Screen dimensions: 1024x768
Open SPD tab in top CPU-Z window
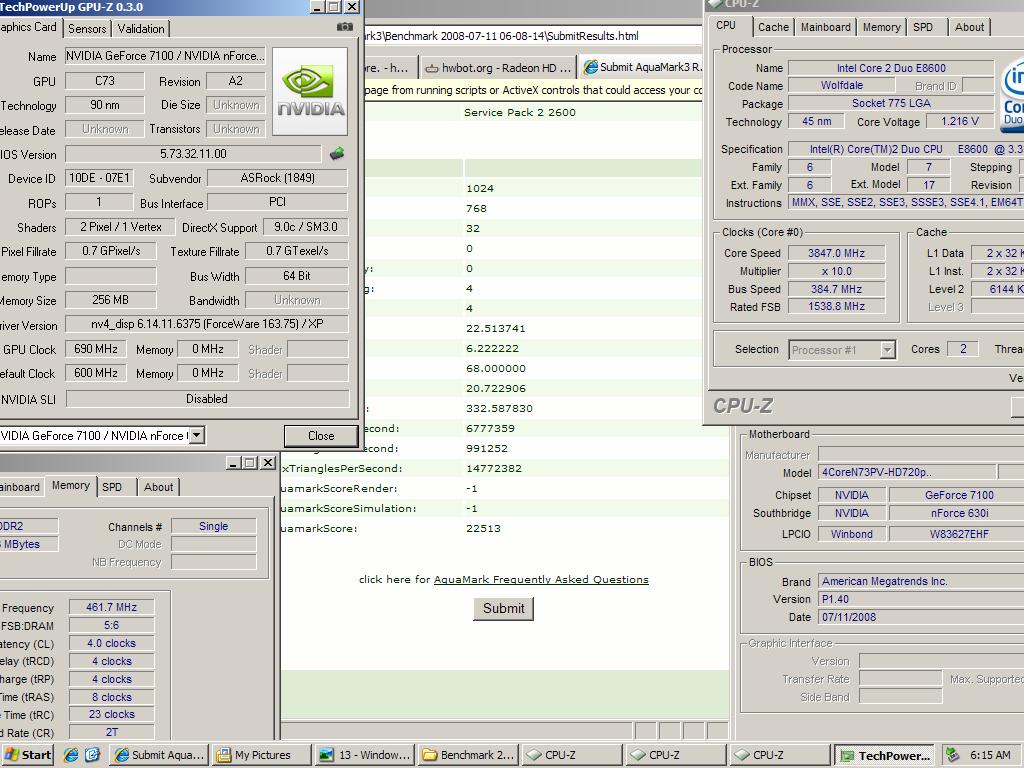coord(923,27)
